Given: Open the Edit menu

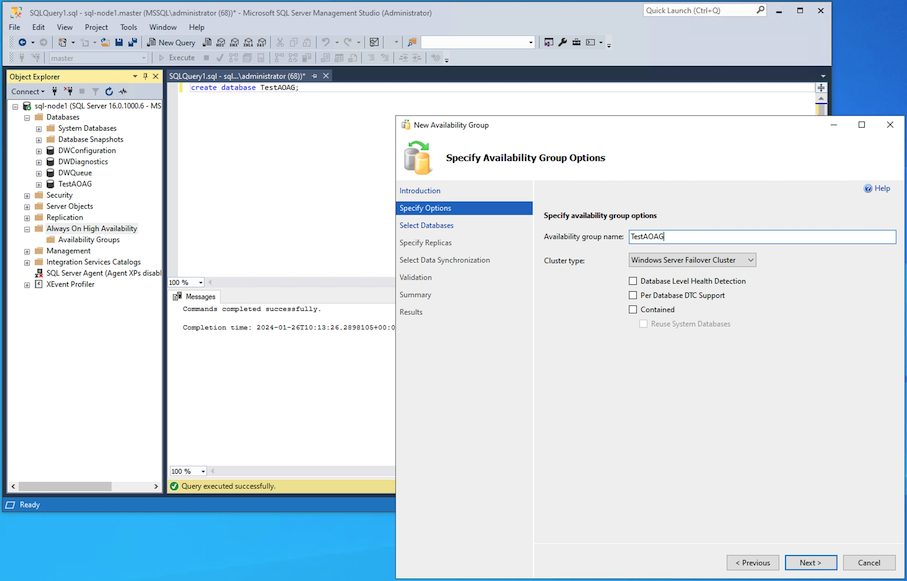Looking at the screenshot, I should coord(38,27).
